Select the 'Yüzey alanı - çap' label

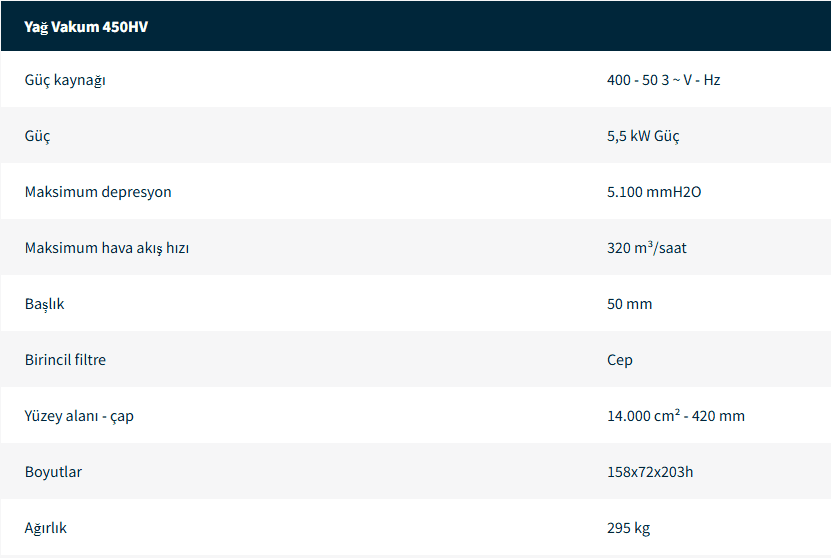point(79,416)
